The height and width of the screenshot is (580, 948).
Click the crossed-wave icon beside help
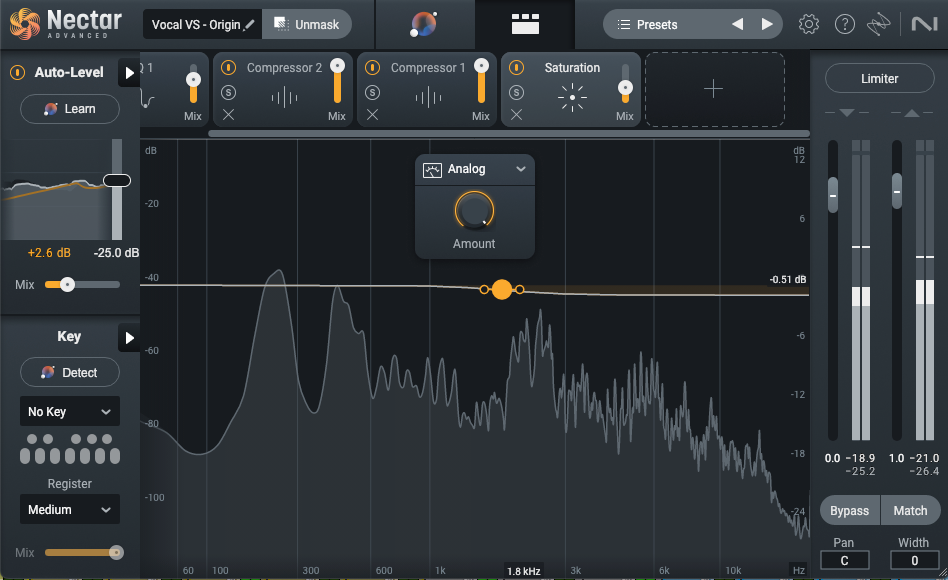pyautogui.click(x=878, y=24)
